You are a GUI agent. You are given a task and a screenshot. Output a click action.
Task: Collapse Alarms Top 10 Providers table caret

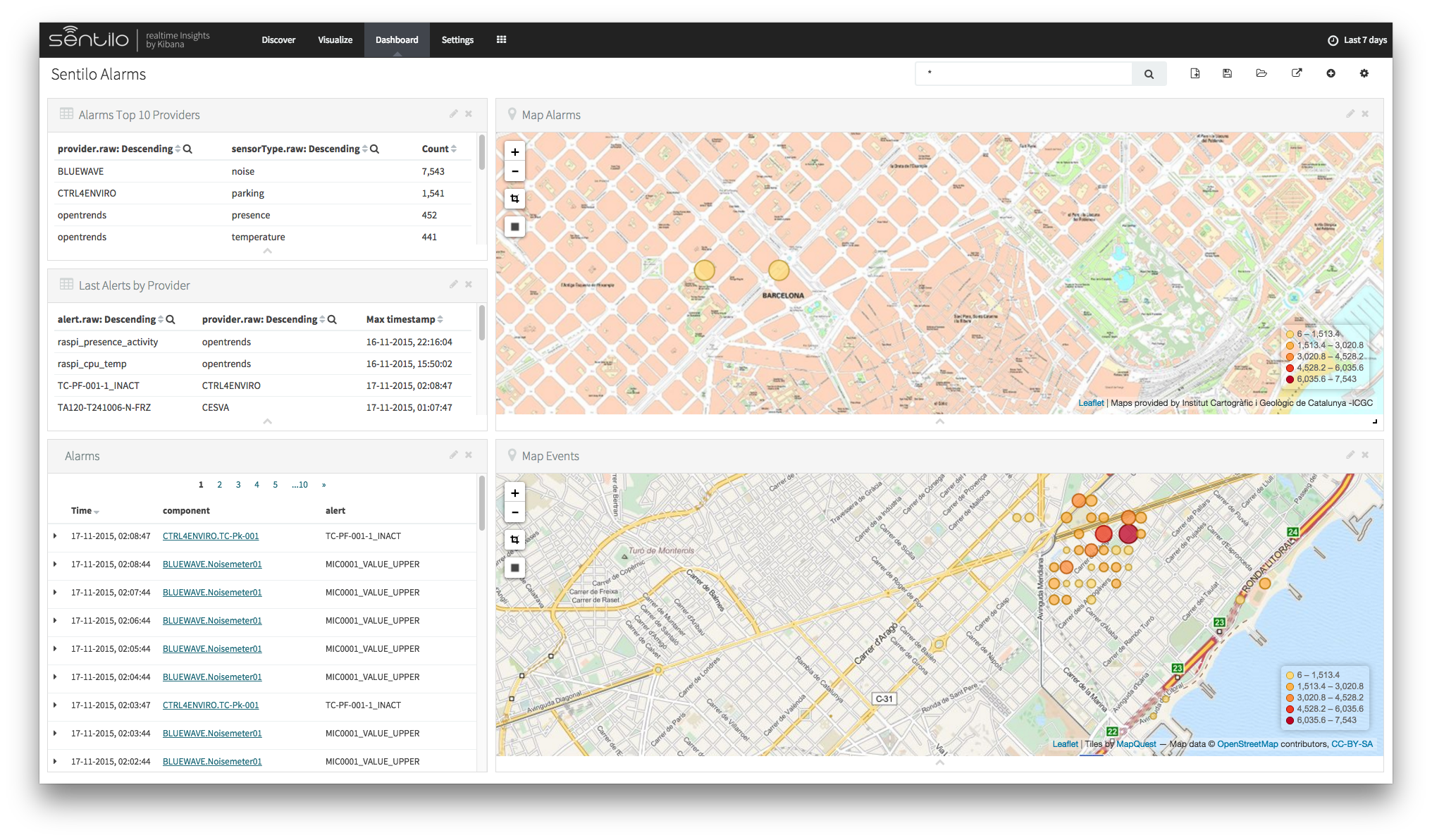pos(268,251)
